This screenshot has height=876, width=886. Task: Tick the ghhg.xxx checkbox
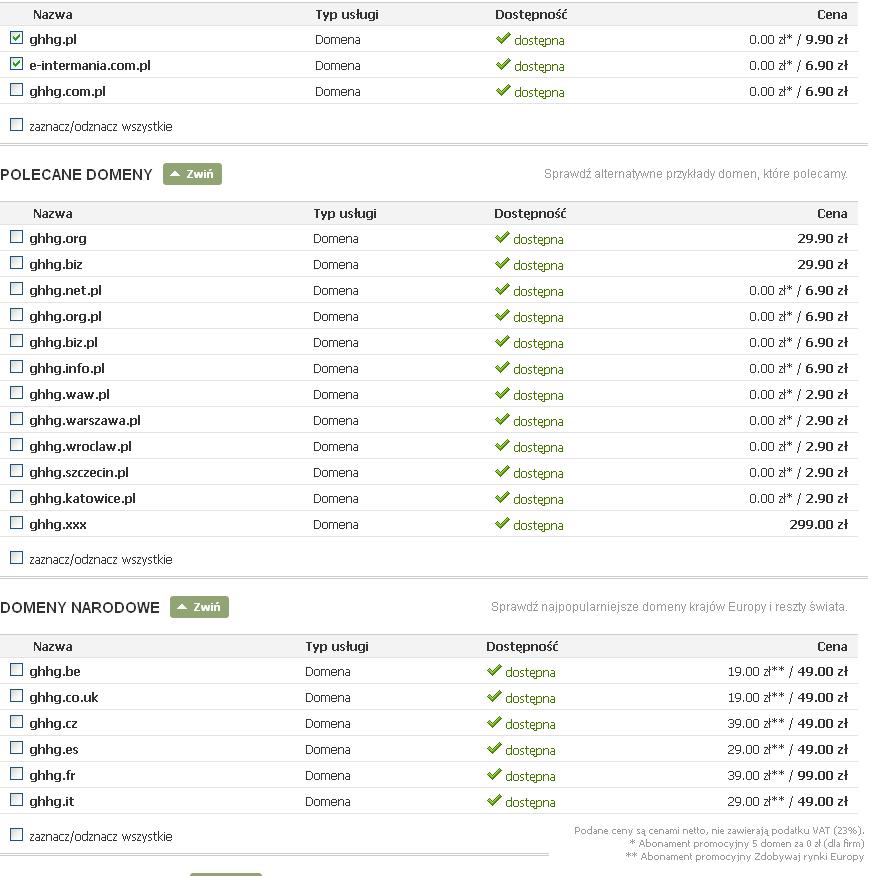[x=16, y=523]
